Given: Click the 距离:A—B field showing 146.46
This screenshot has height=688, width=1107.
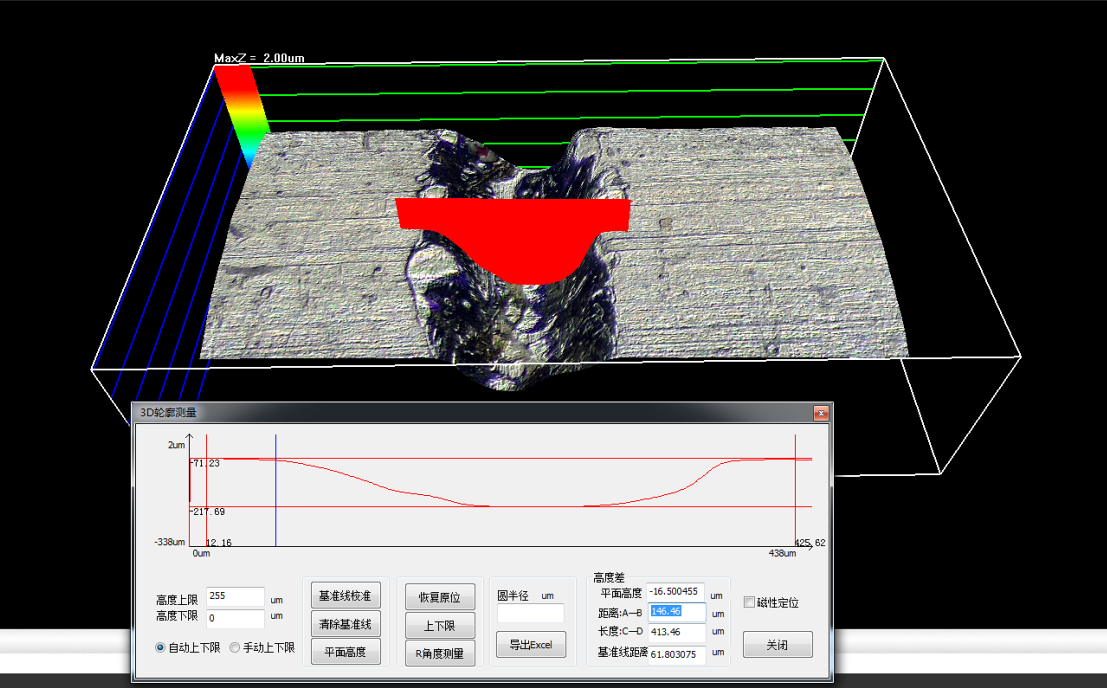Looking at the screenshot, I should tap(677, 612).
